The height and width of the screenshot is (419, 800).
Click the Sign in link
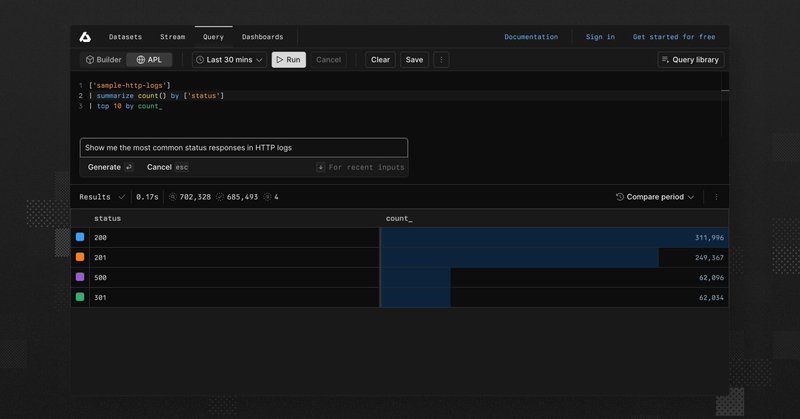600,37
